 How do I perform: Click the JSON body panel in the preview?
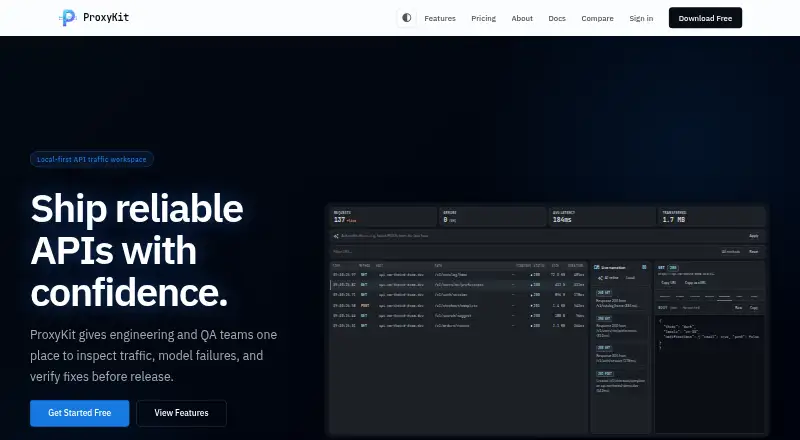click(710, 375)
